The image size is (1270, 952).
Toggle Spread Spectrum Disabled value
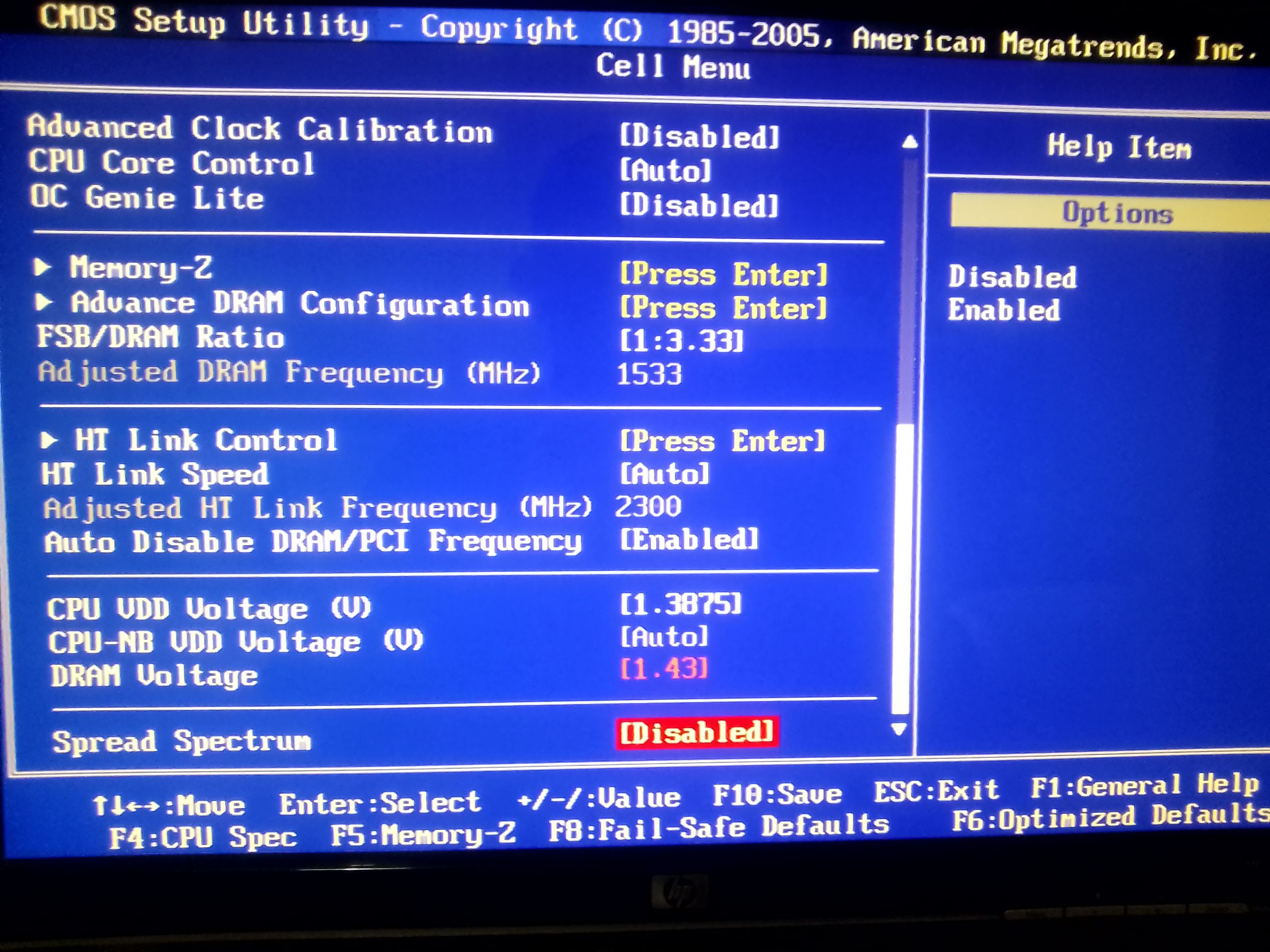(x=697, y=733)
